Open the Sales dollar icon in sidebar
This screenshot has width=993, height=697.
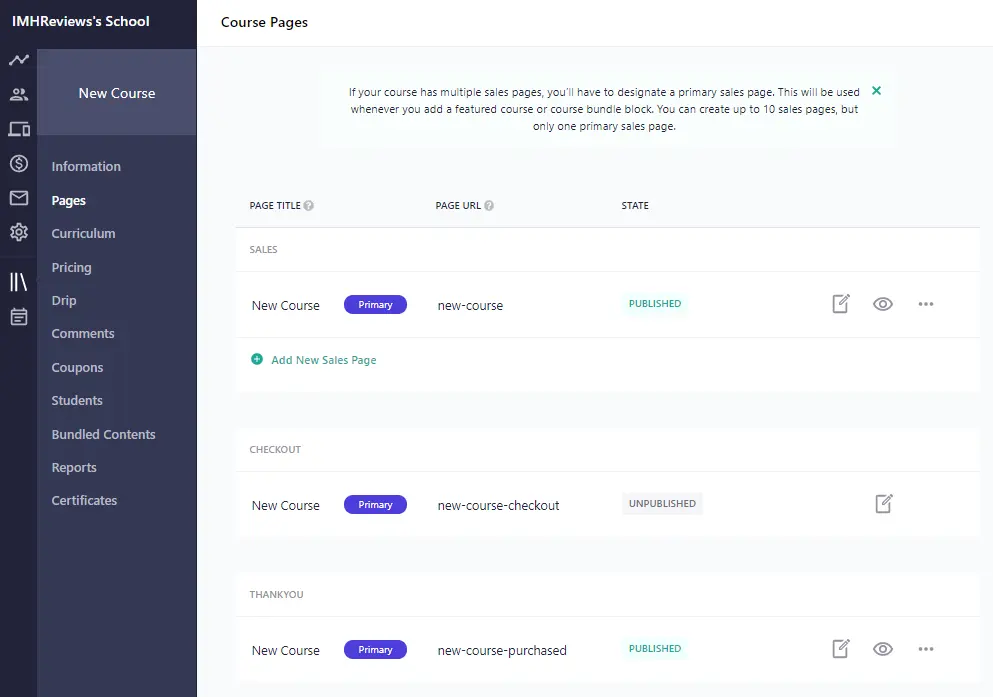click(x=19, y=164)
